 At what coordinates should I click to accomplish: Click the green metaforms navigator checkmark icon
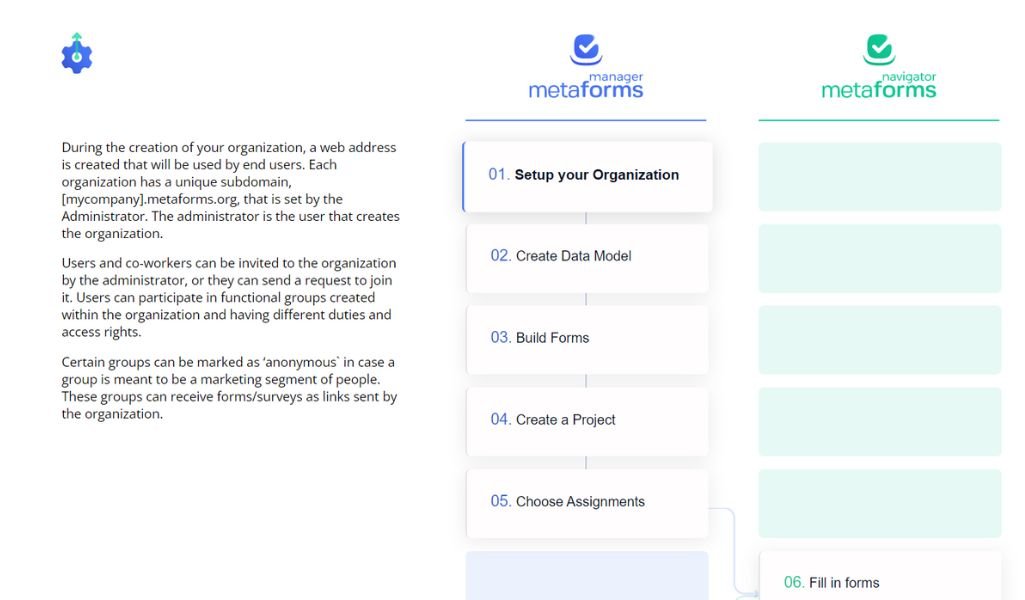tap(879, 49)
